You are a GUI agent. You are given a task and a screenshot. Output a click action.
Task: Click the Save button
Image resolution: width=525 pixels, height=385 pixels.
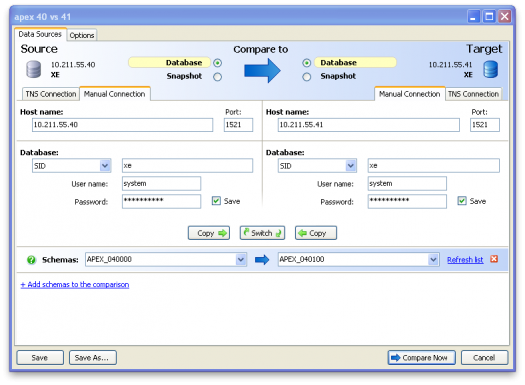coord(40,358)
